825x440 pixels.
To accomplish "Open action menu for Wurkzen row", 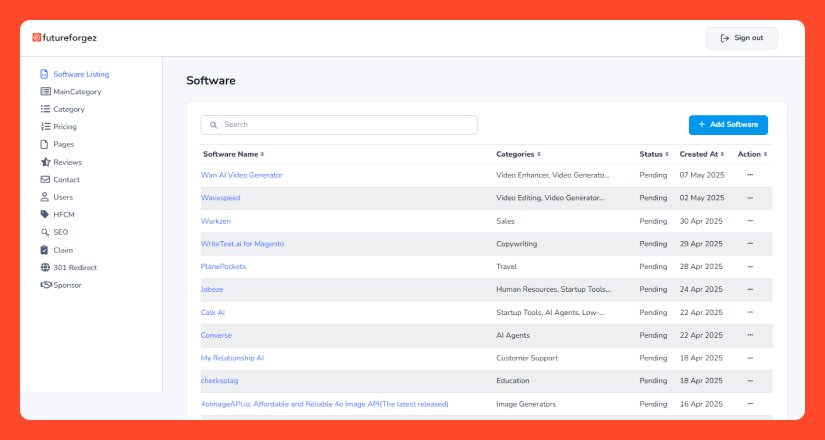I will pos(749,221).
